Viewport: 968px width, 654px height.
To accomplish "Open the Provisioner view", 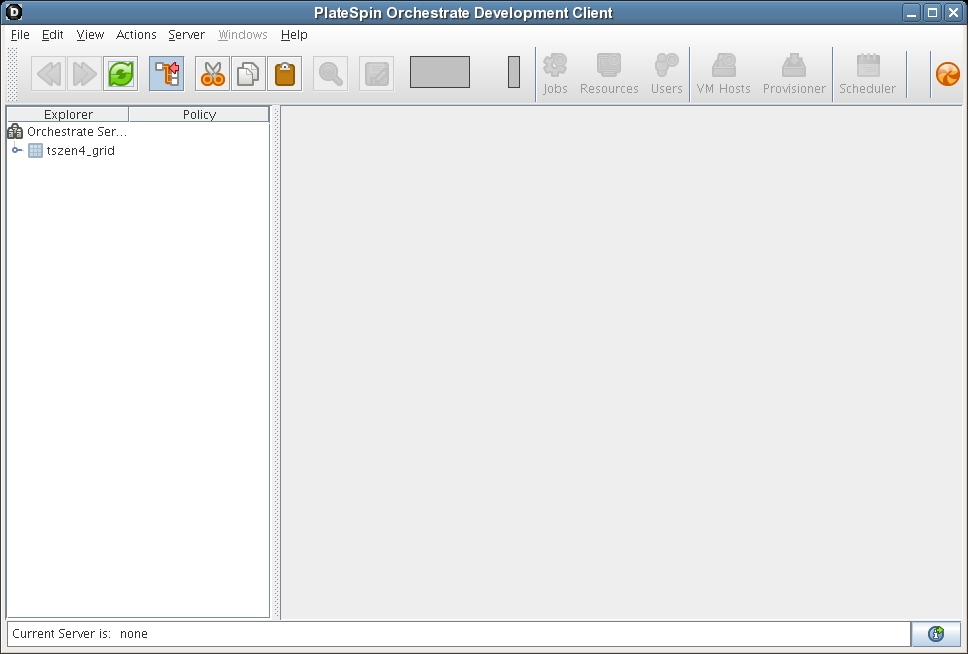I will tap(794, 74).
